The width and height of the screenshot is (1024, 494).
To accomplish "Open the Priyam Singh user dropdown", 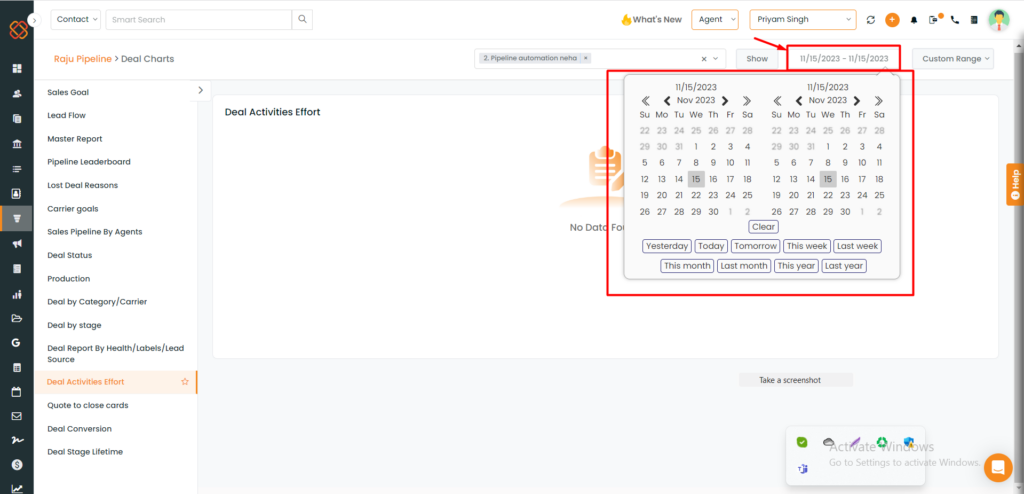I will coord(803,20).
